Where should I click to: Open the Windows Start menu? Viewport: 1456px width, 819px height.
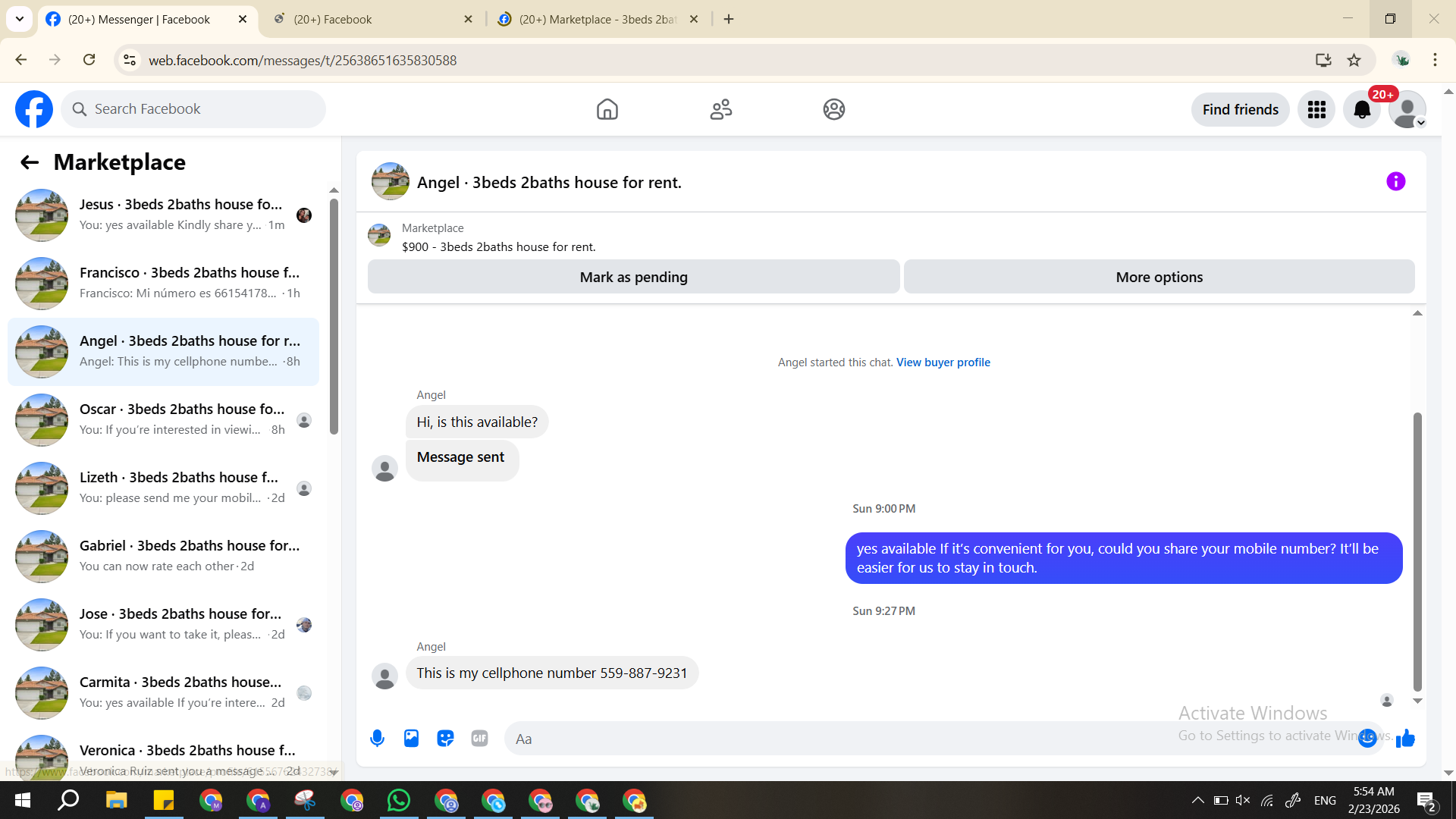click(23, 800)
